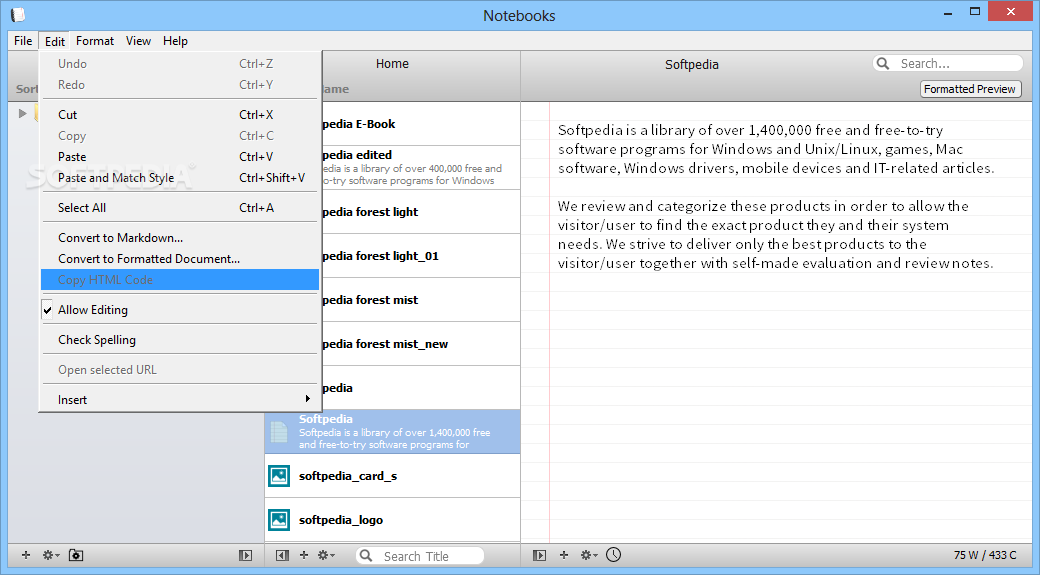Click the Search Title field
The height and width of the screenshot is (575, 1040).
pyautogui.click(x=420, y=556)
